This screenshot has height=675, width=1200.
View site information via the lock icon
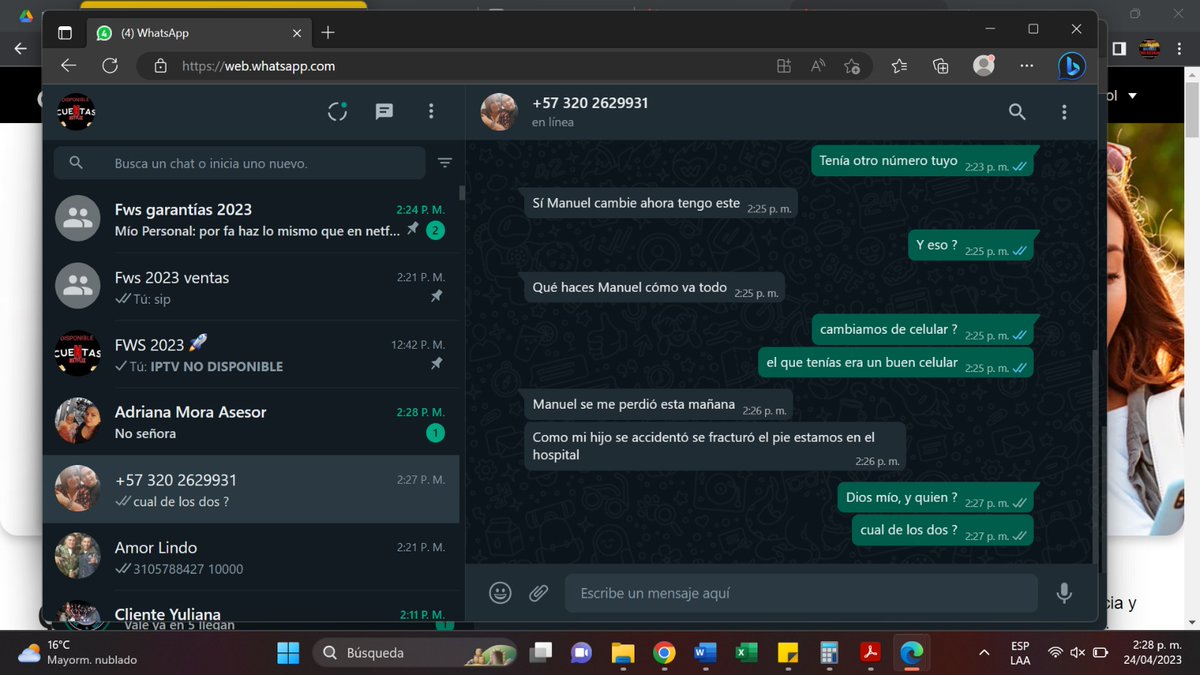coord(160,66)
